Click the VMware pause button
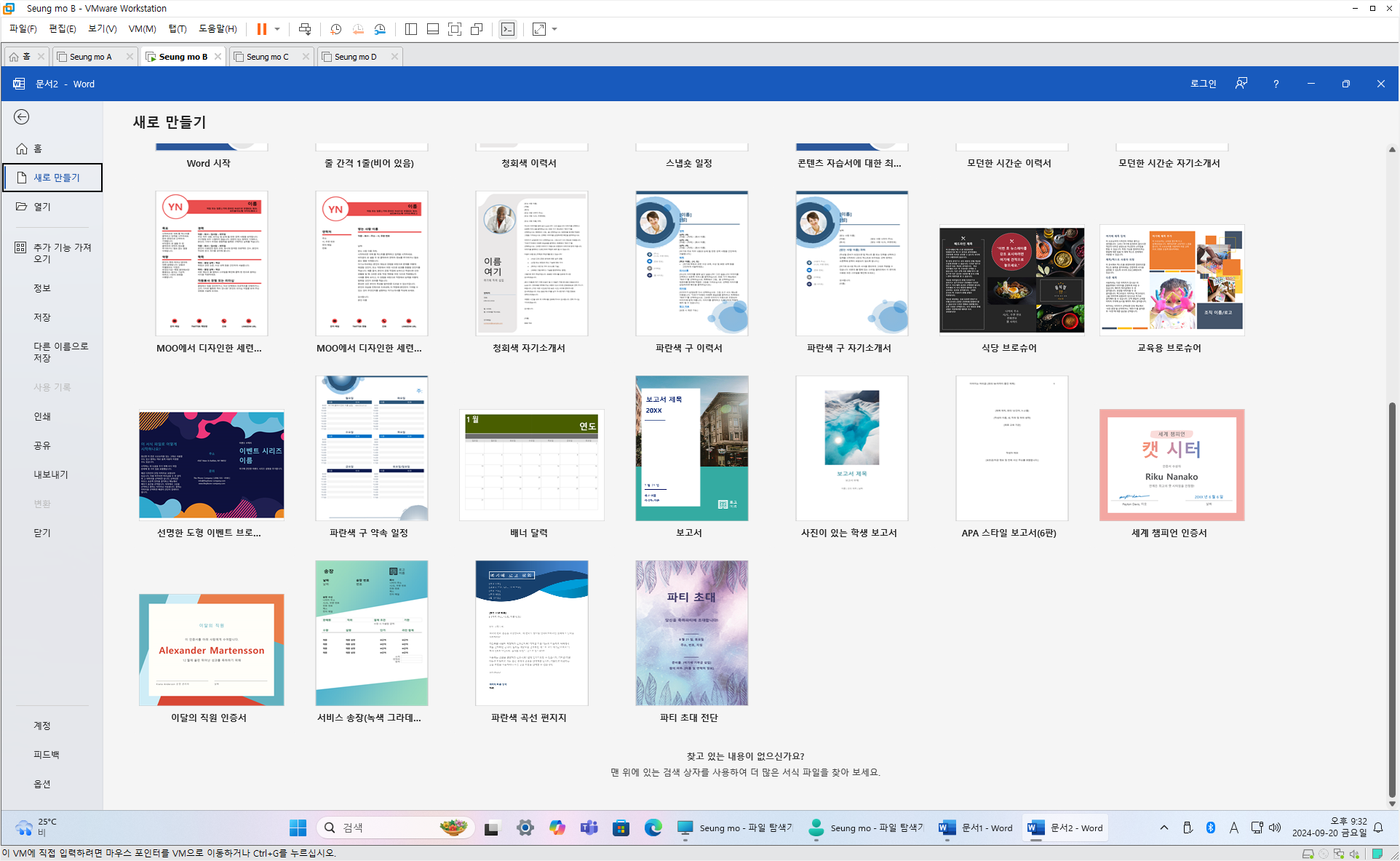This screenshot has width=1400, height=861. pyautogui.click(x=261, y=29)
